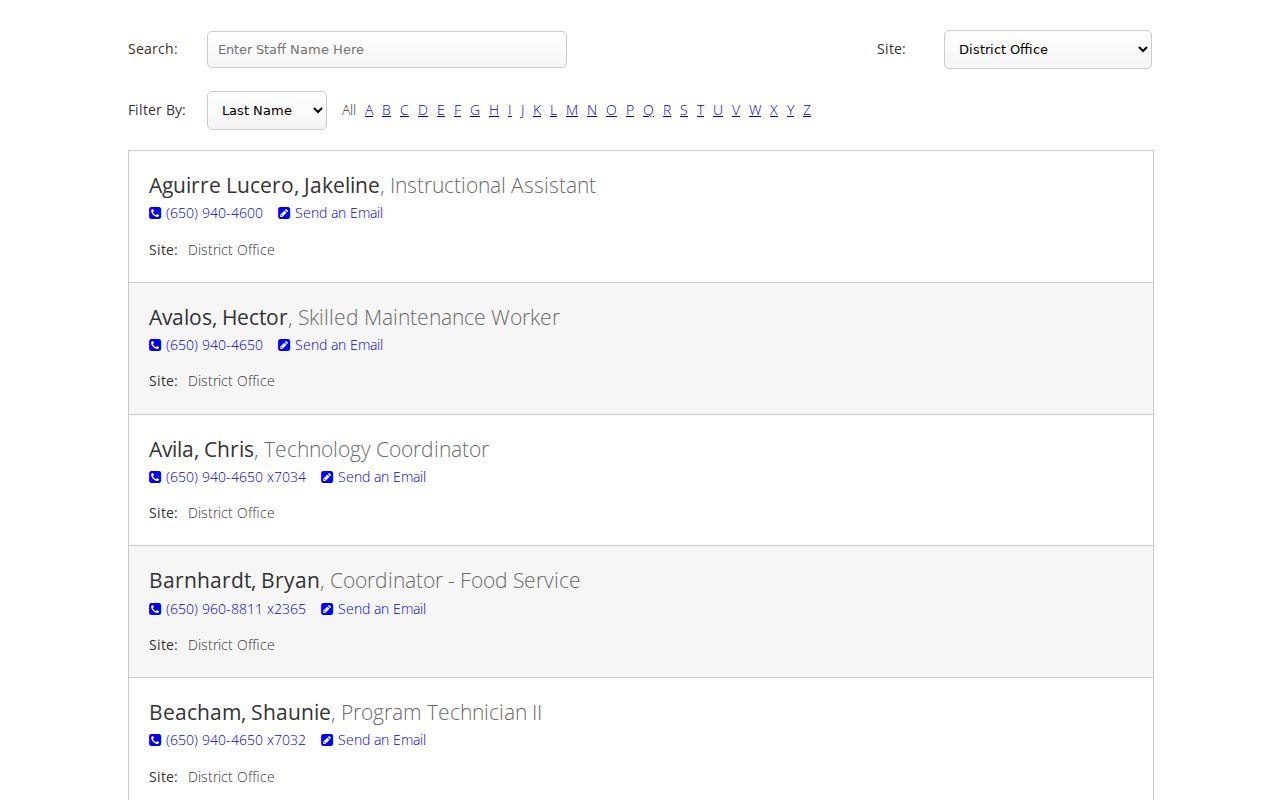Click the Coordinator - Food Service title
Viewport: 1280px width, 800px height.
pyautogui.click(x=455, y=581)
